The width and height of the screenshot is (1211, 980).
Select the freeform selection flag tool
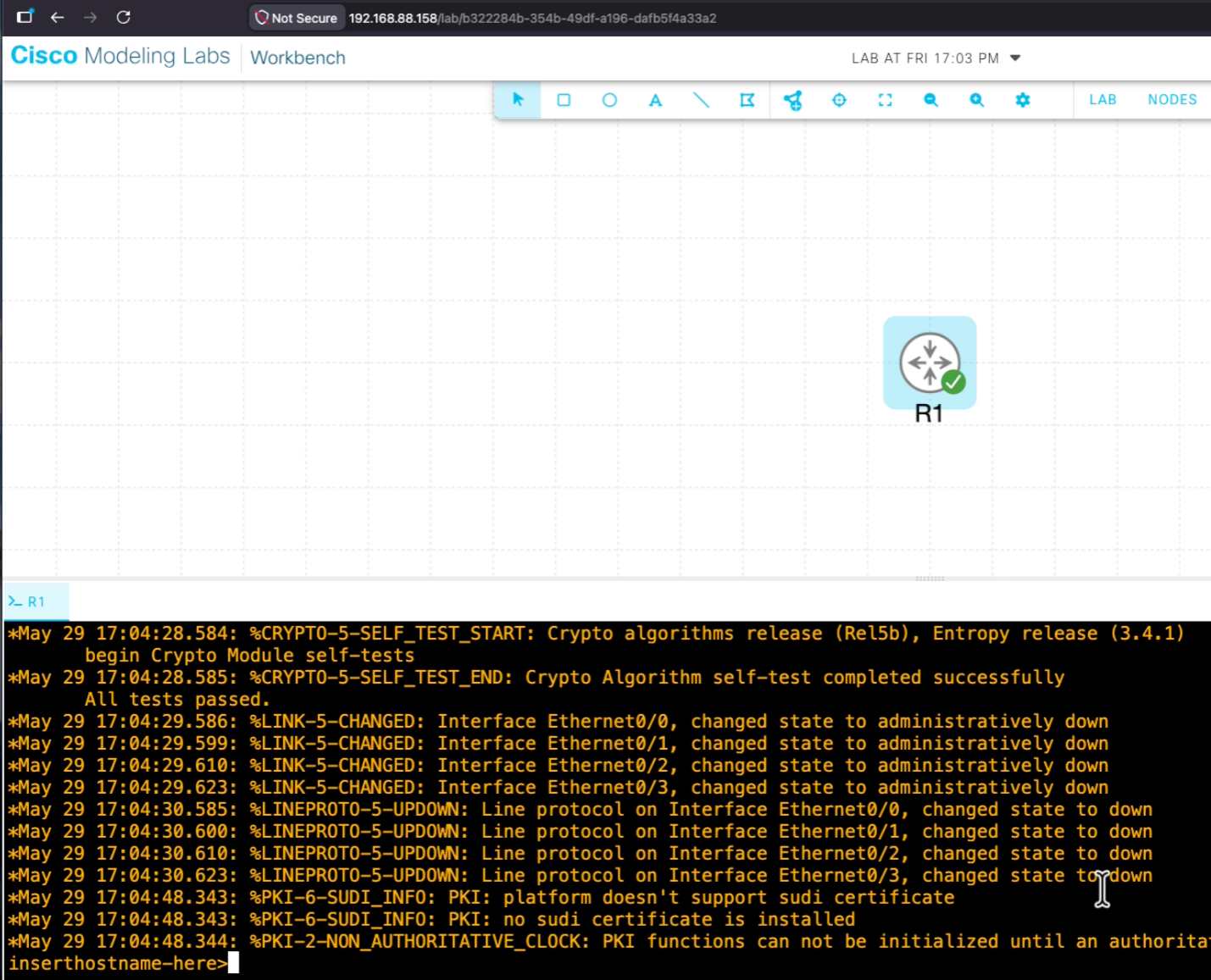(747, 100)
